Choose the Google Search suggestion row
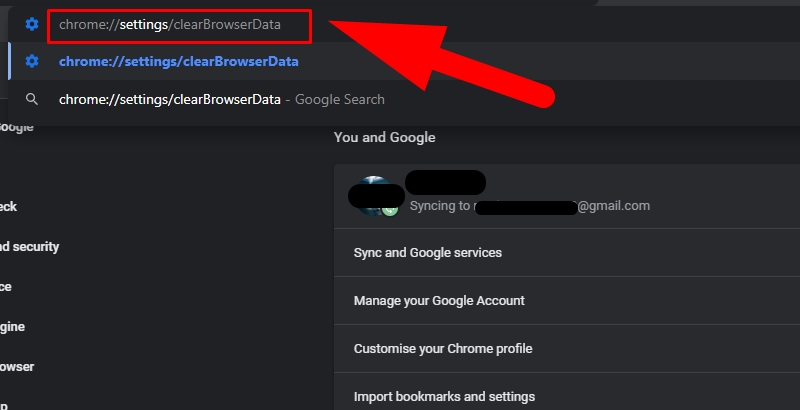 point(221,99)
